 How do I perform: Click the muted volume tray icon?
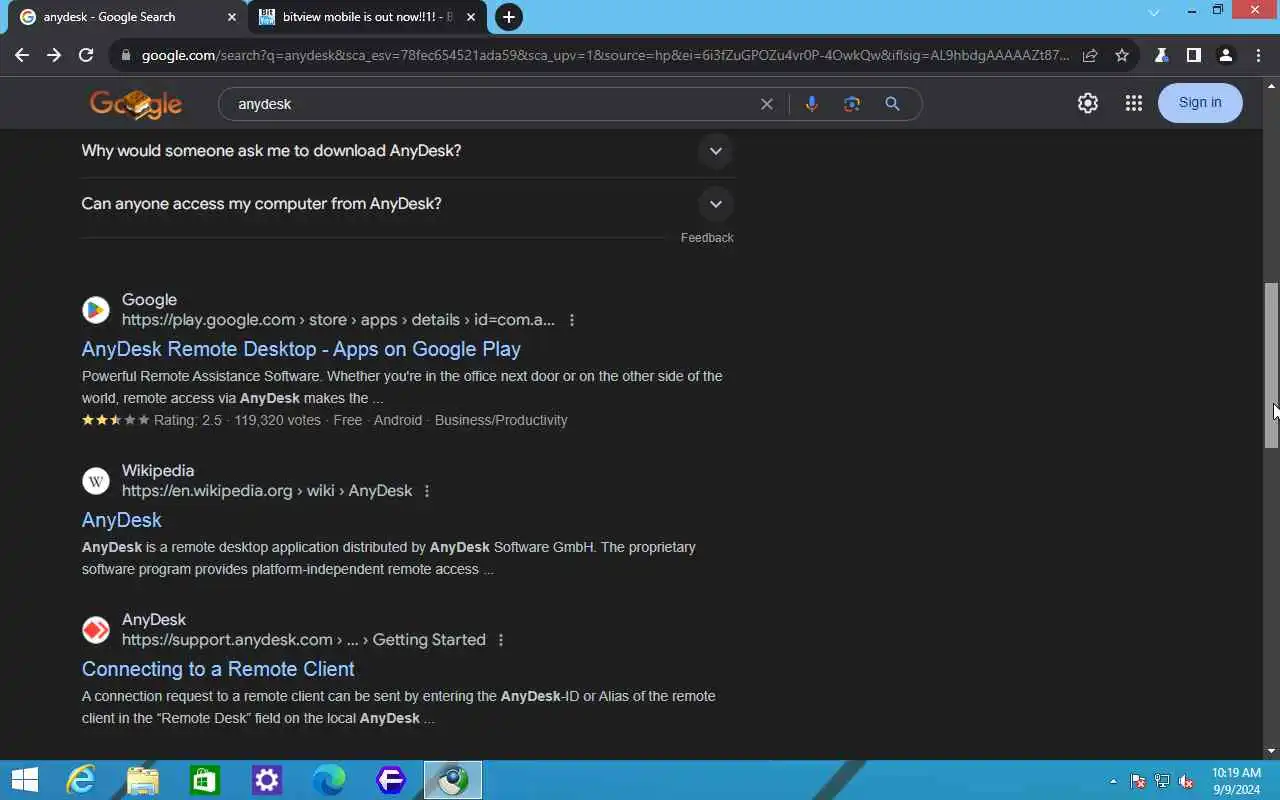(x=1186, y=781)
